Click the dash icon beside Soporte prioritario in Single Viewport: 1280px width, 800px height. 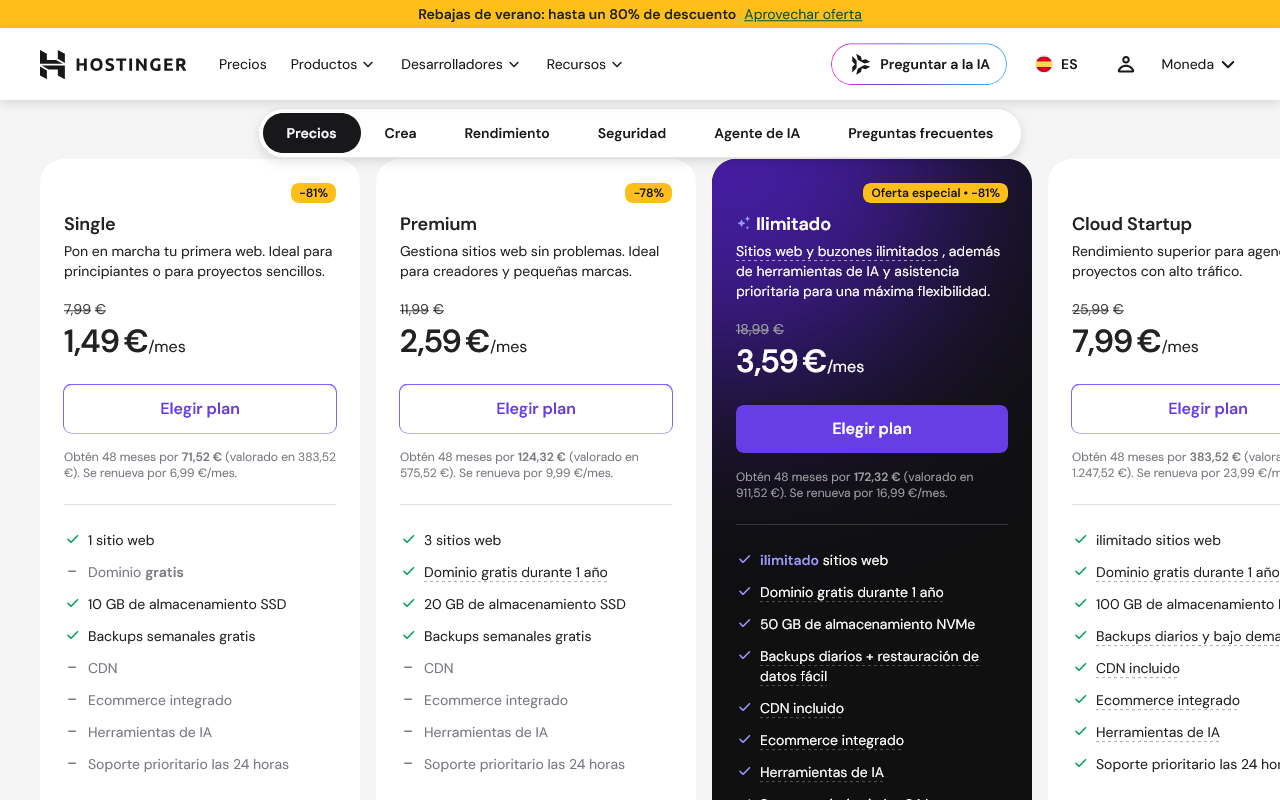[x=72, y=764]
